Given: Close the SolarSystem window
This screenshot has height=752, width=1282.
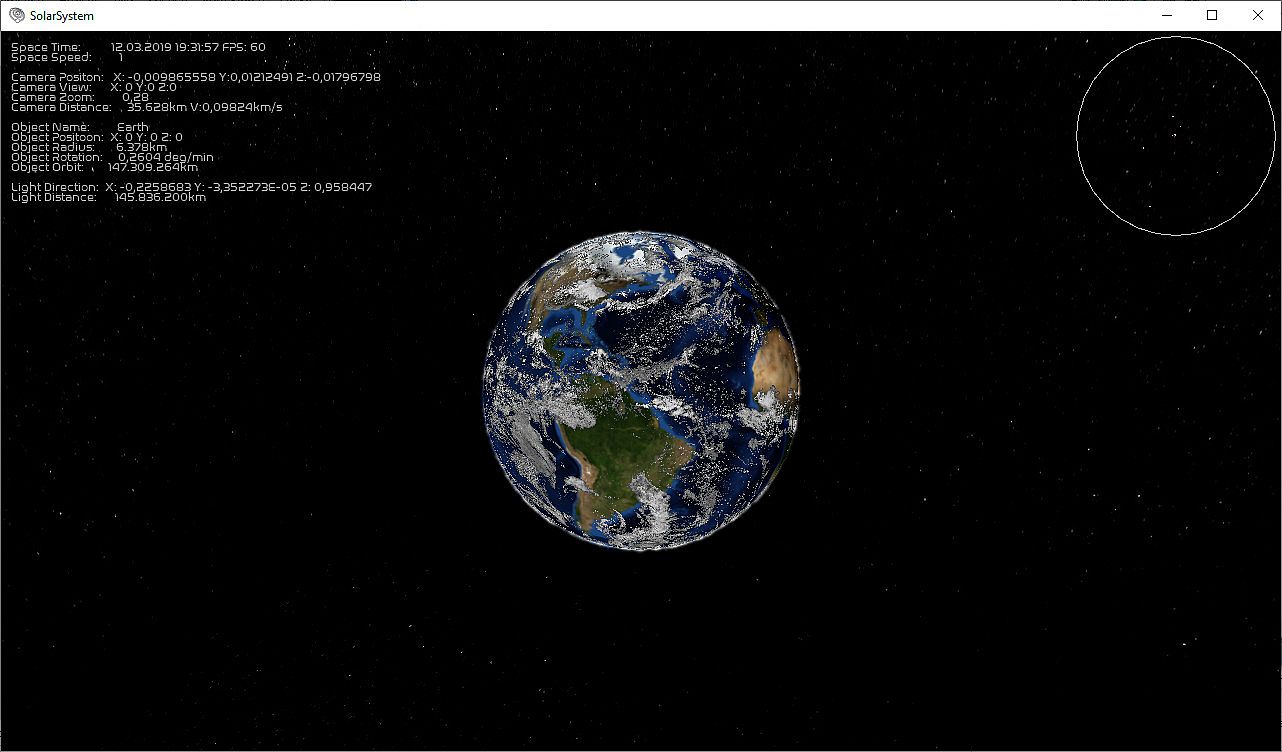Looking at the screenshot, I should point(1258,15).
